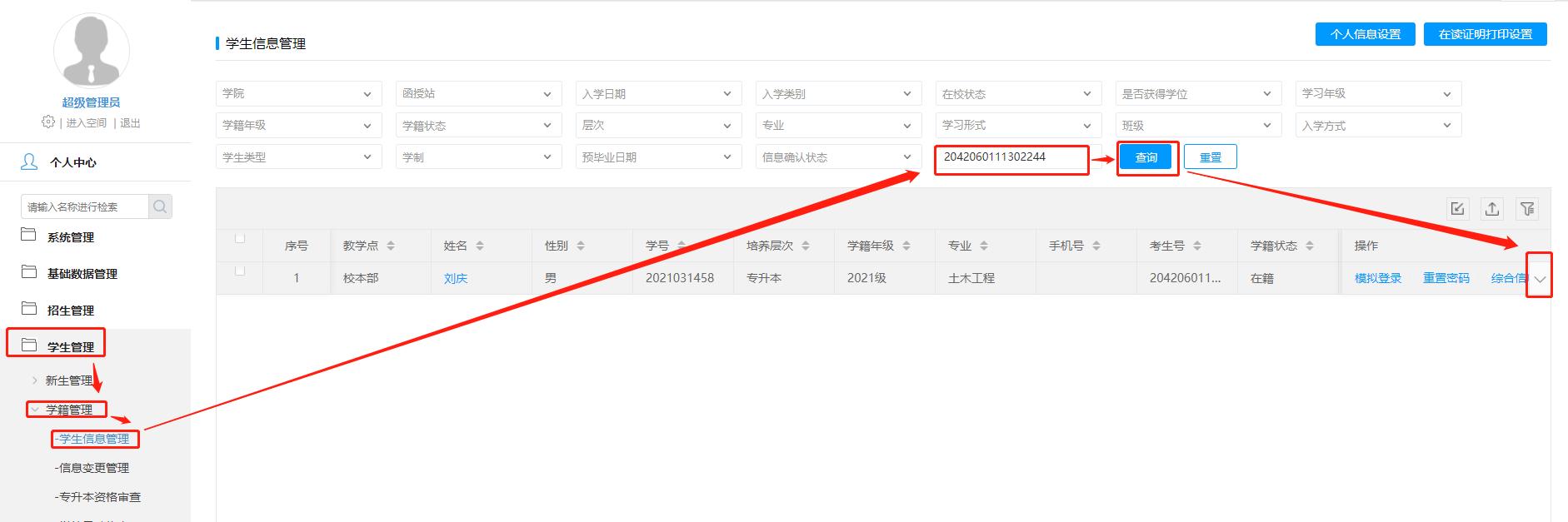Image resolution: width=1568 pixels, height=522 pixels.
Task: Click 退出 logout link
Action: [x=130, y=122]
